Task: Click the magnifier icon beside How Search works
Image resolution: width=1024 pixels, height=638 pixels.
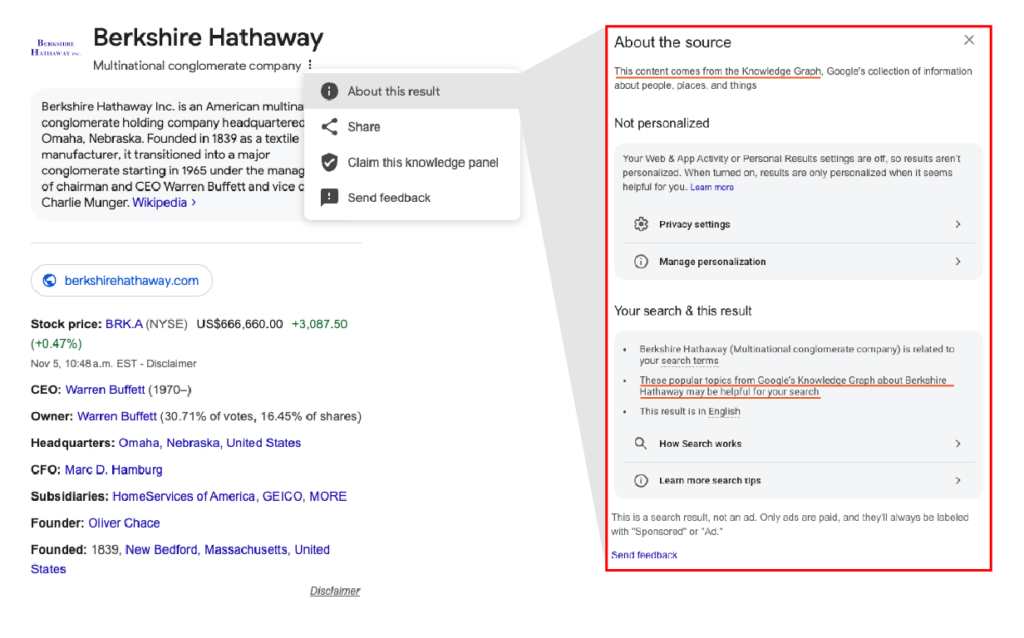Action: [641, 443]
